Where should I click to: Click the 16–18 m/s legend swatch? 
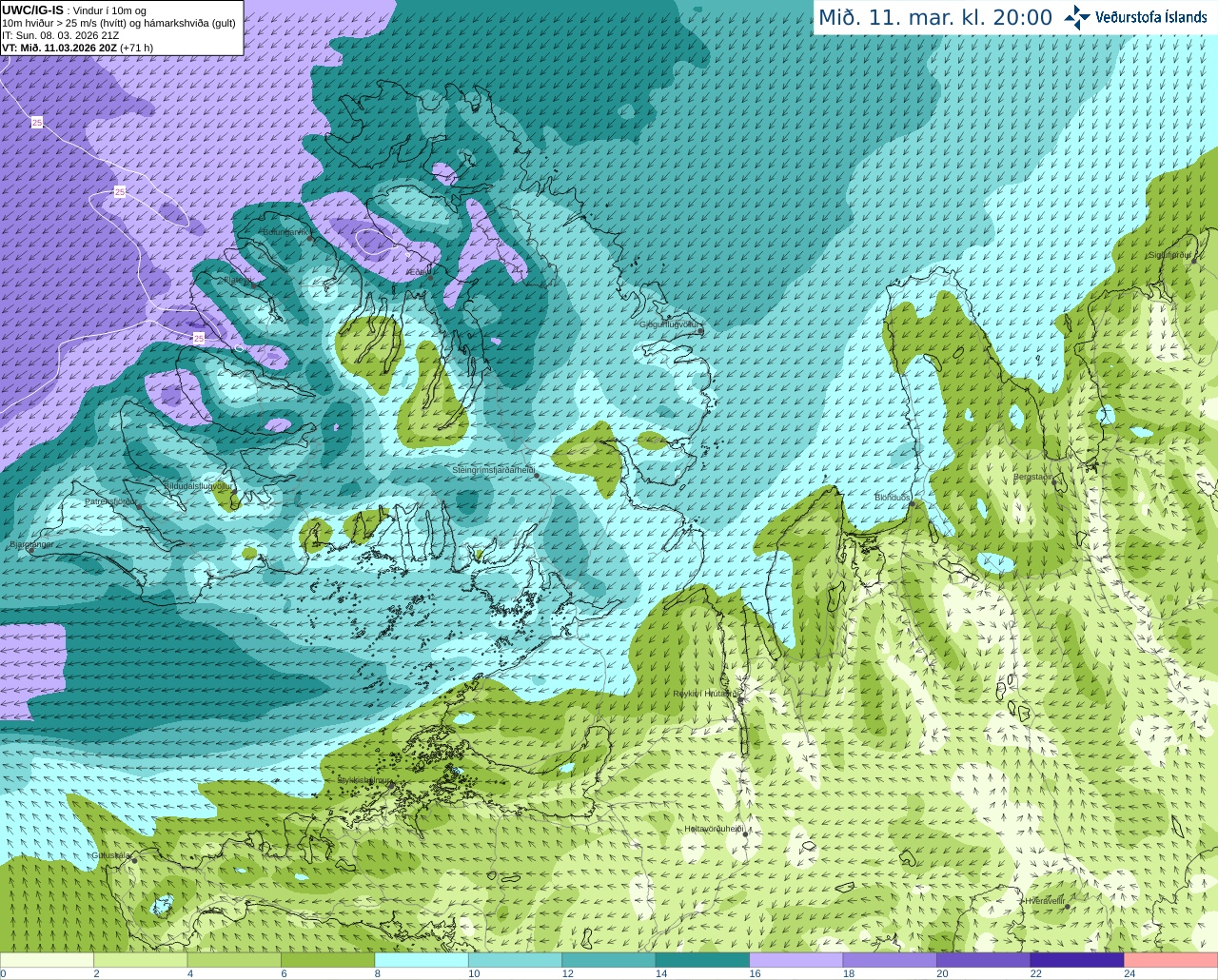click(x=796, y=960)
